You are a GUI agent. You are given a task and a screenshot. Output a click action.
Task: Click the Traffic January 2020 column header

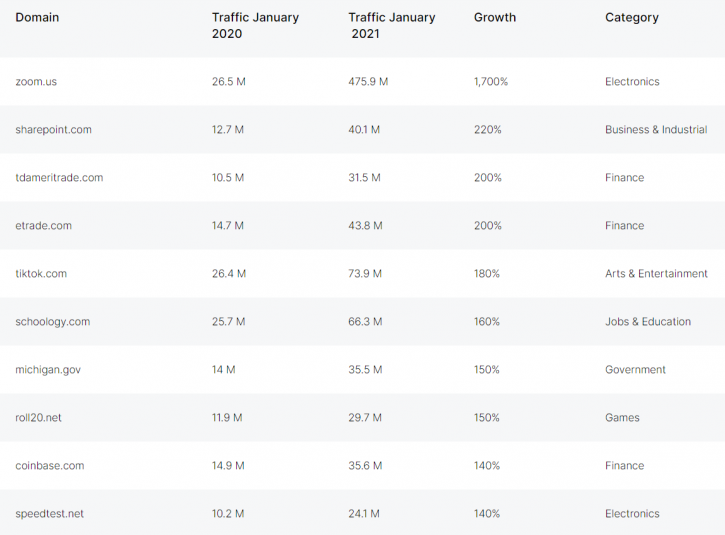point(255,25)
